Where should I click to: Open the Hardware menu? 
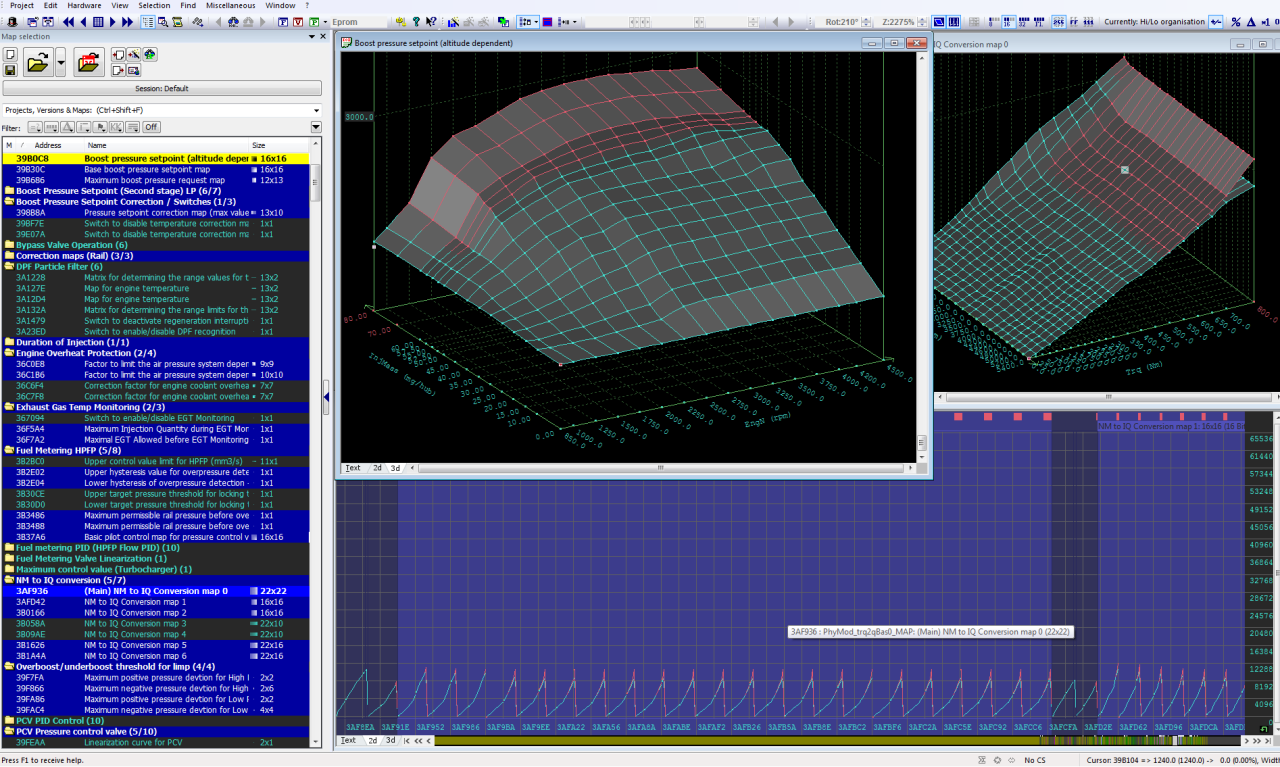pos(84,5)
